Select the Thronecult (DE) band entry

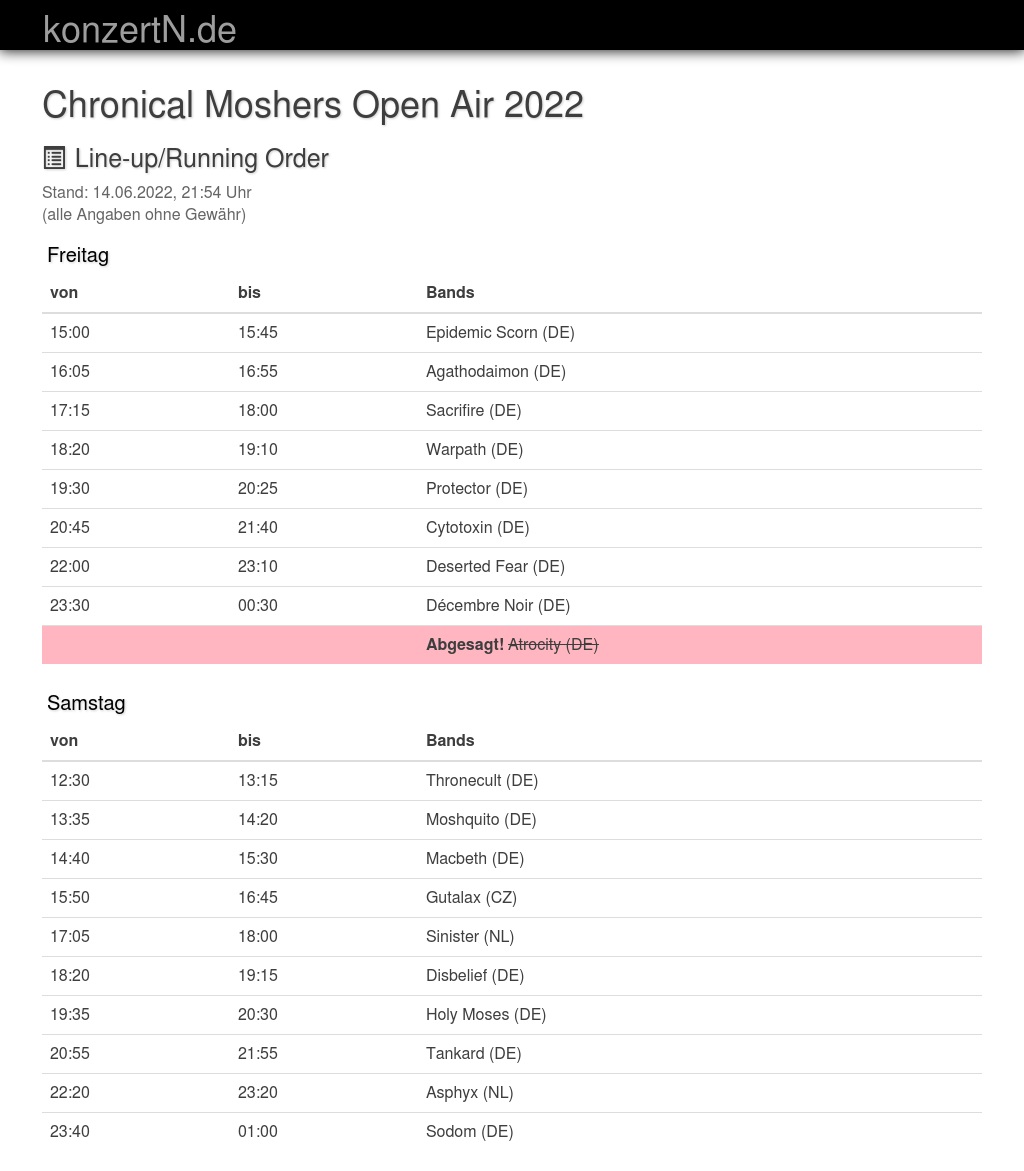click(482, 781)
